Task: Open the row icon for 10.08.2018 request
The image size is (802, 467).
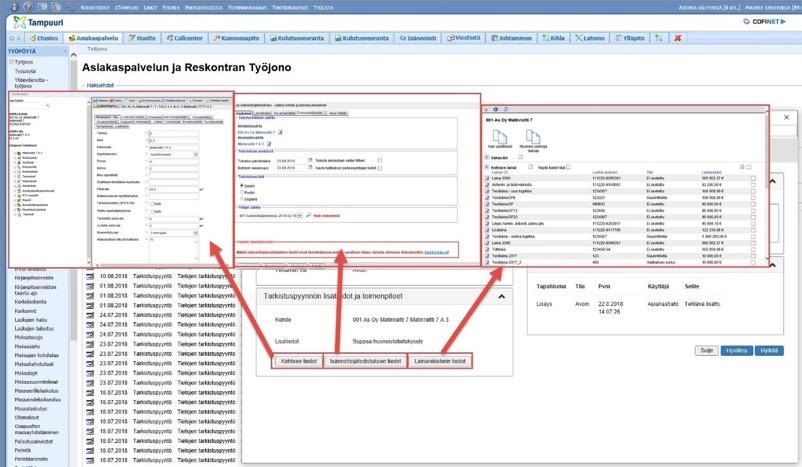Action: click(90, 276)
